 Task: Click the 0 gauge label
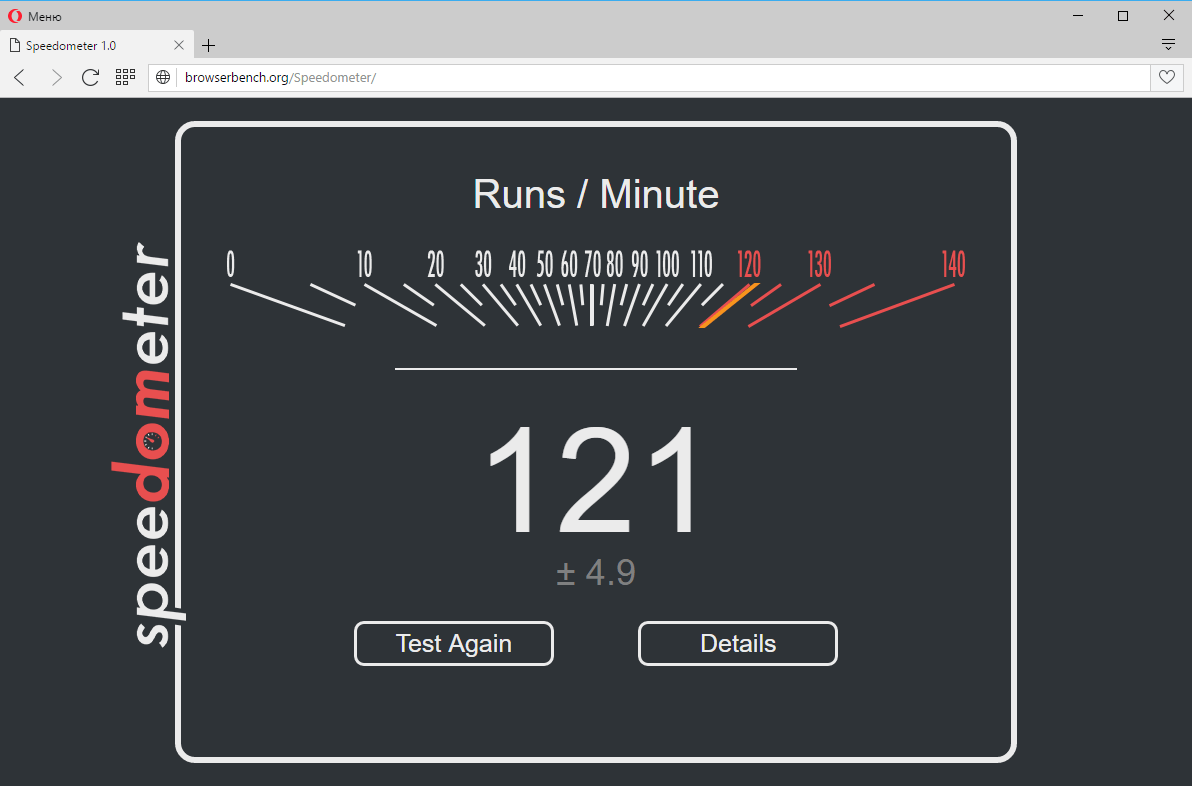coord(230,265)
